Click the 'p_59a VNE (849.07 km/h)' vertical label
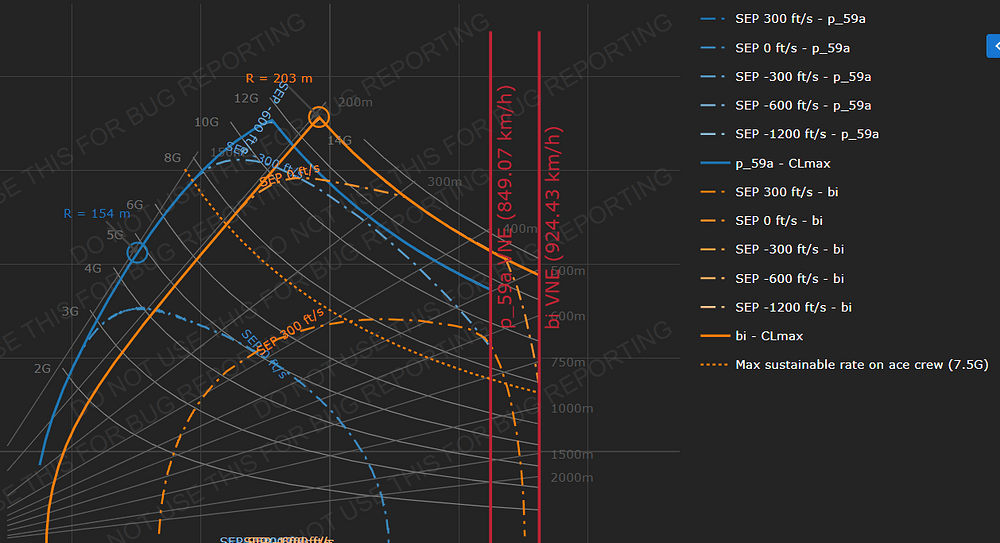The width and height of the screenshot is (1000, 543). [505, 207]
